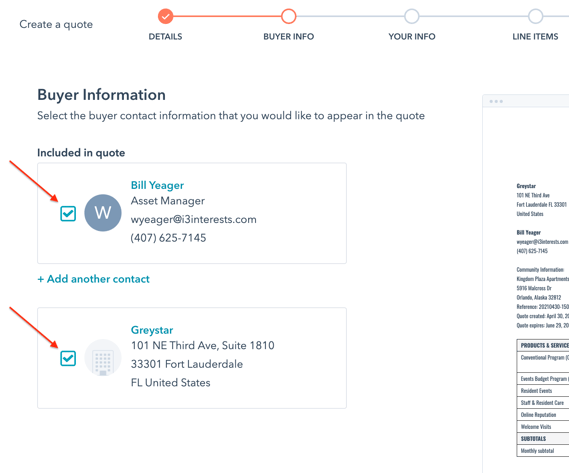Click the Line Items step circle
Screen dimensions: 569x473
tap(535, 16)
